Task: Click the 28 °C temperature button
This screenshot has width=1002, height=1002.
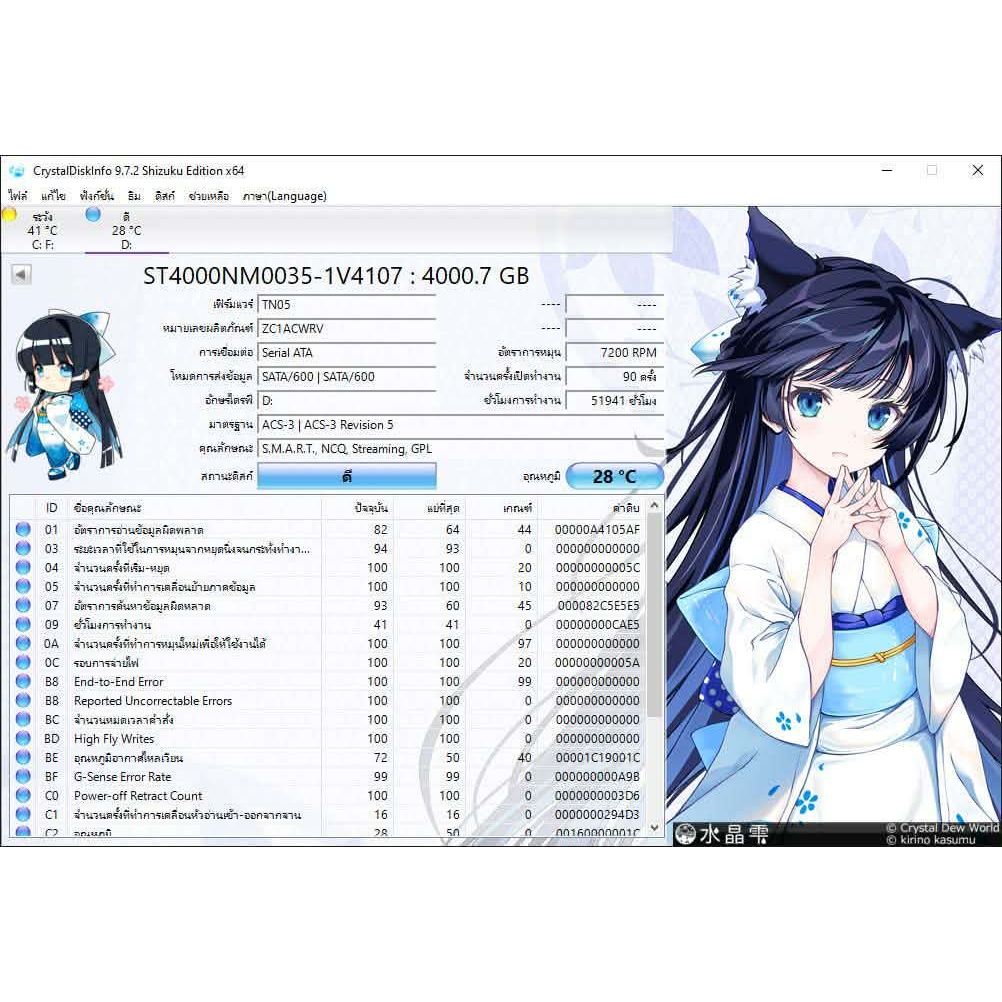Action: [614, 476]
